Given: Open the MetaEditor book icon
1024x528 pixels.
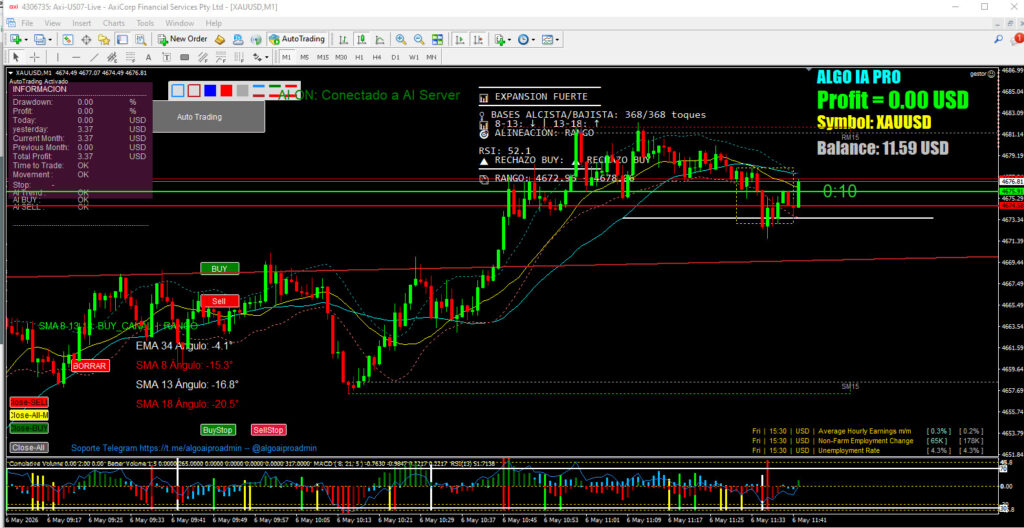Looking at the screenshot, I should (x=219, y=39).
